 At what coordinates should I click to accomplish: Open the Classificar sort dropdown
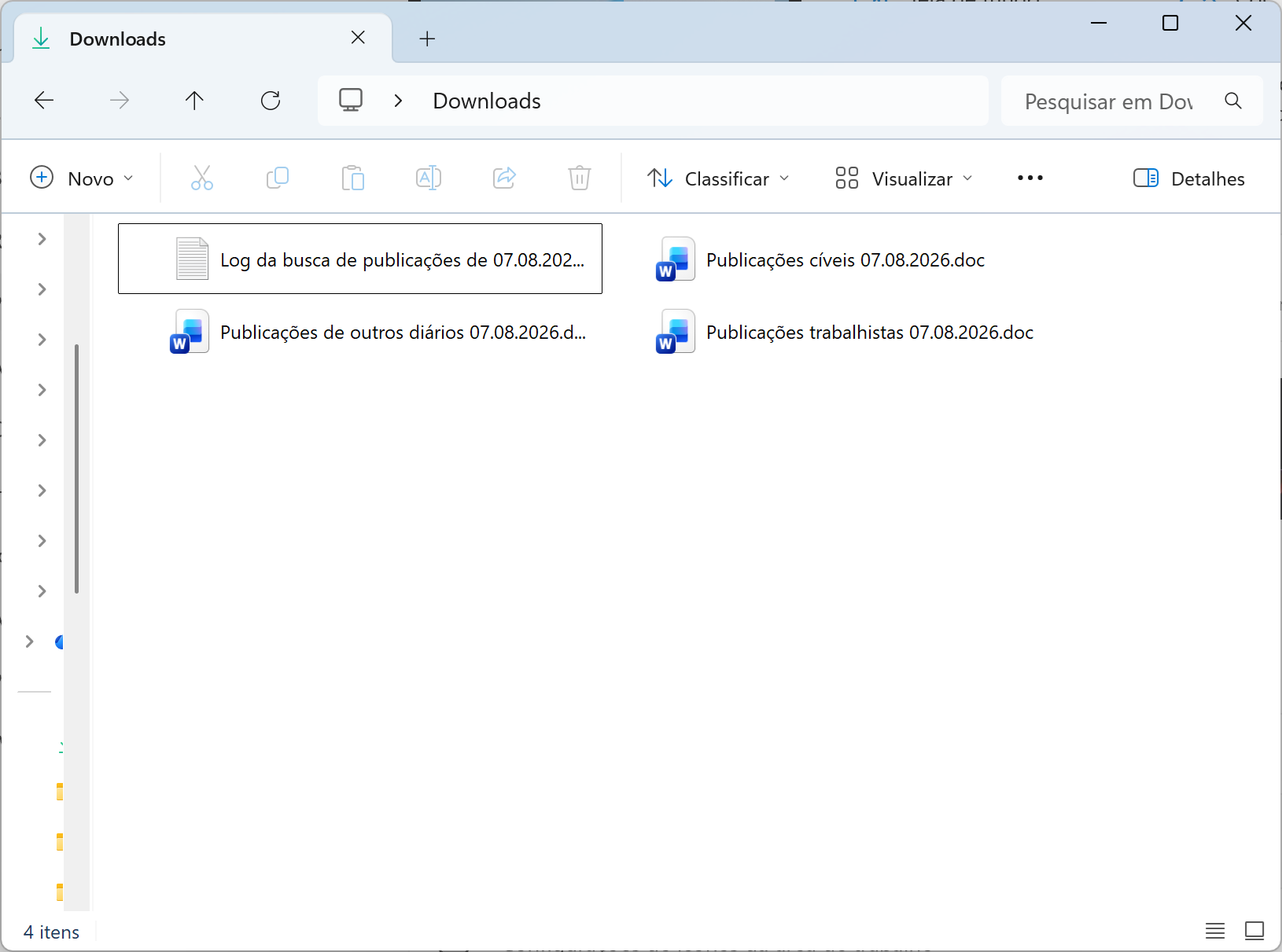tap(718, 178)
